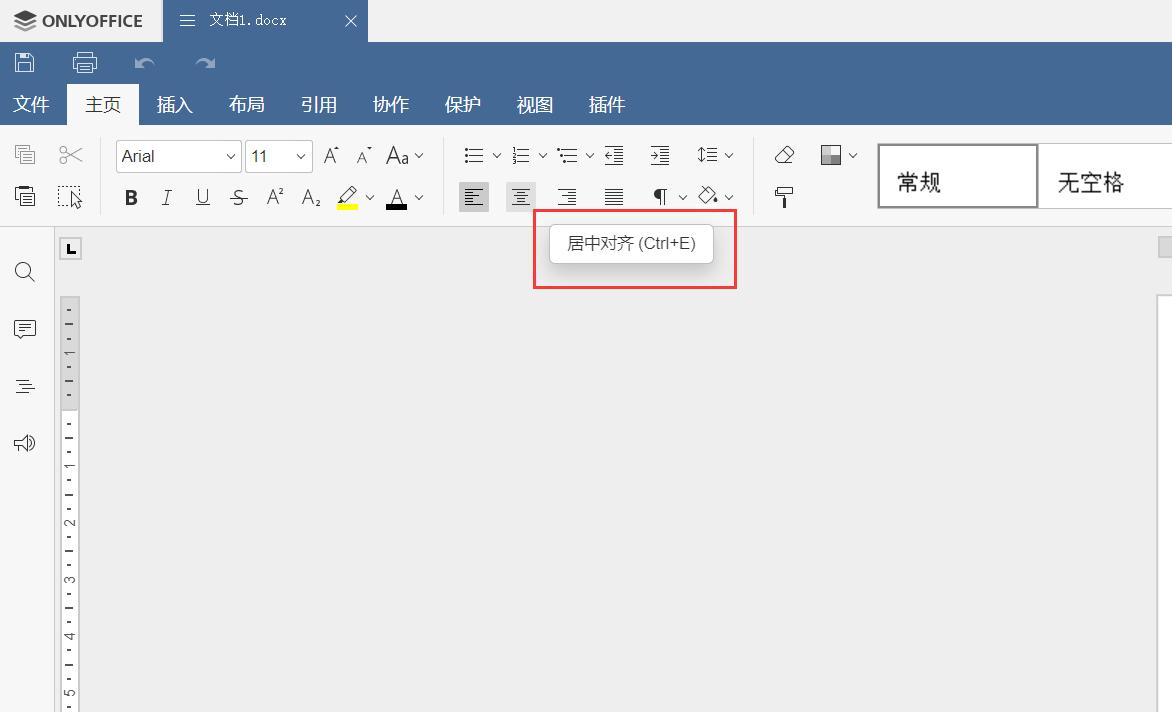
Task: Apply italic formatting
Action: point(166,197)
